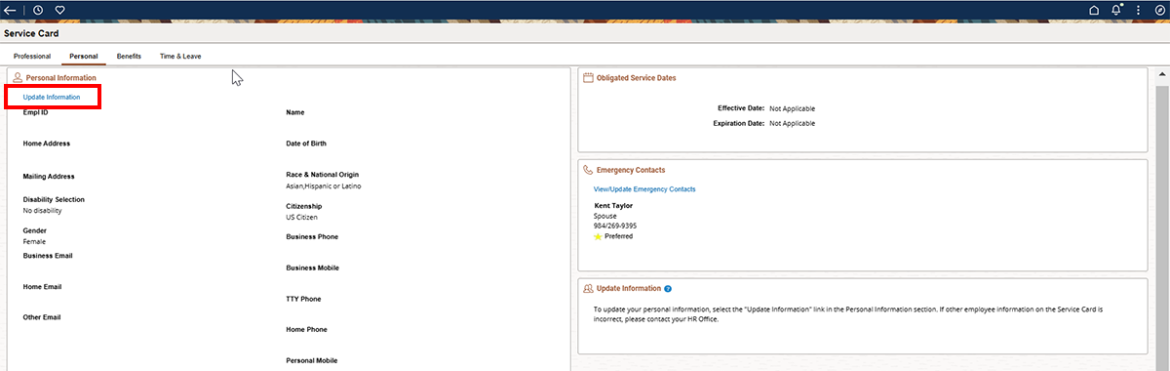Viewport: 1170px width, 371px height.
Task: Click the scrollbar up arrow
Action: tap(1162, 75)
